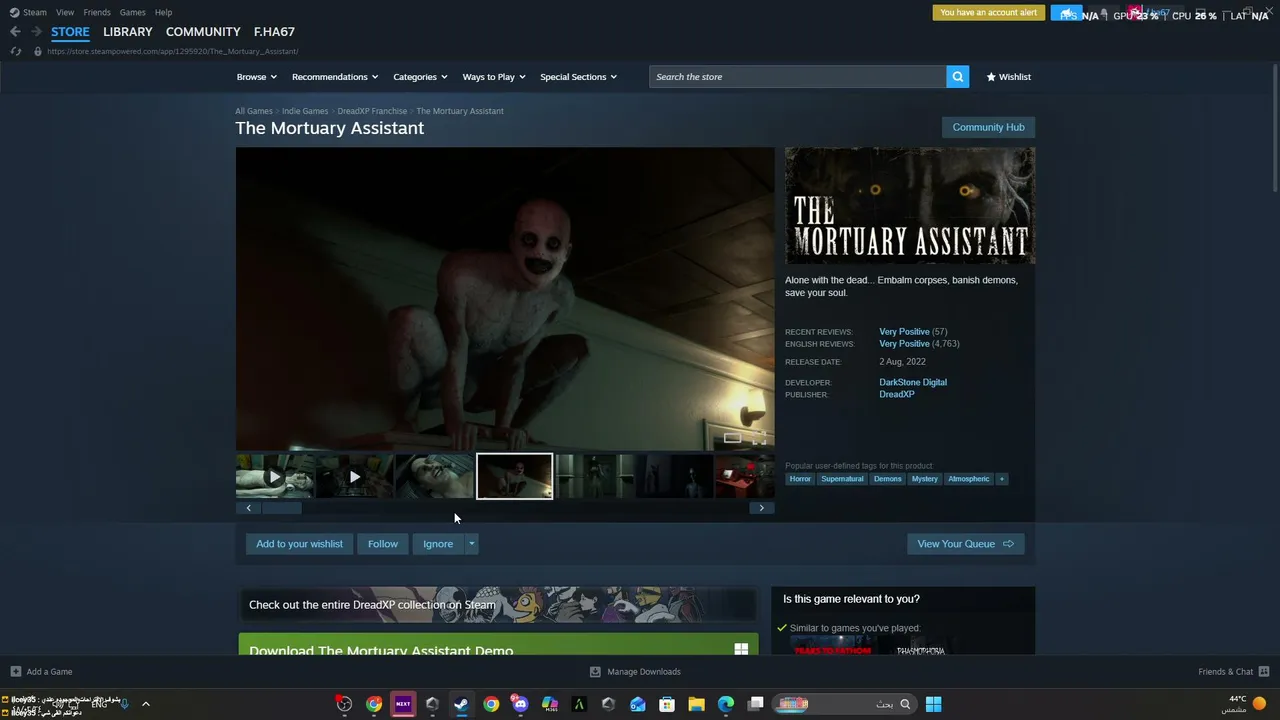Viewport: 1280px width, 720px height.
Task: Play the first trailer thumbnail
Action: point(275,477)
